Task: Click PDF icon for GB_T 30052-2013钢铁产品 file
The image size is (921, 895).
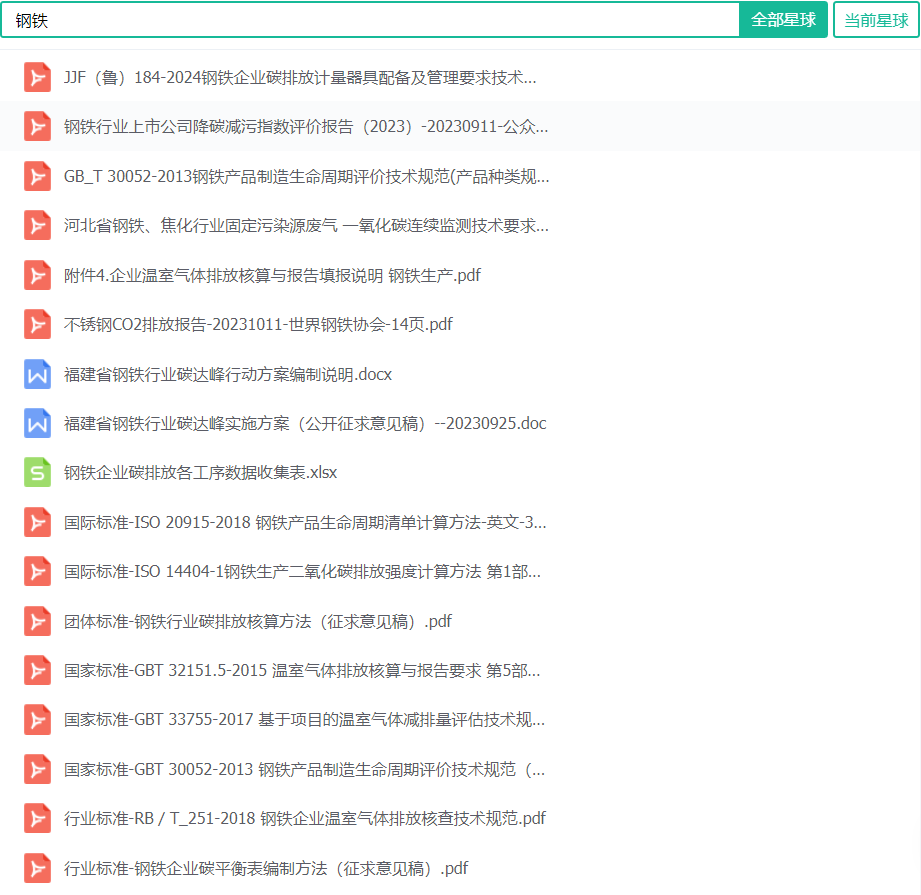Action: pos(37,176)
